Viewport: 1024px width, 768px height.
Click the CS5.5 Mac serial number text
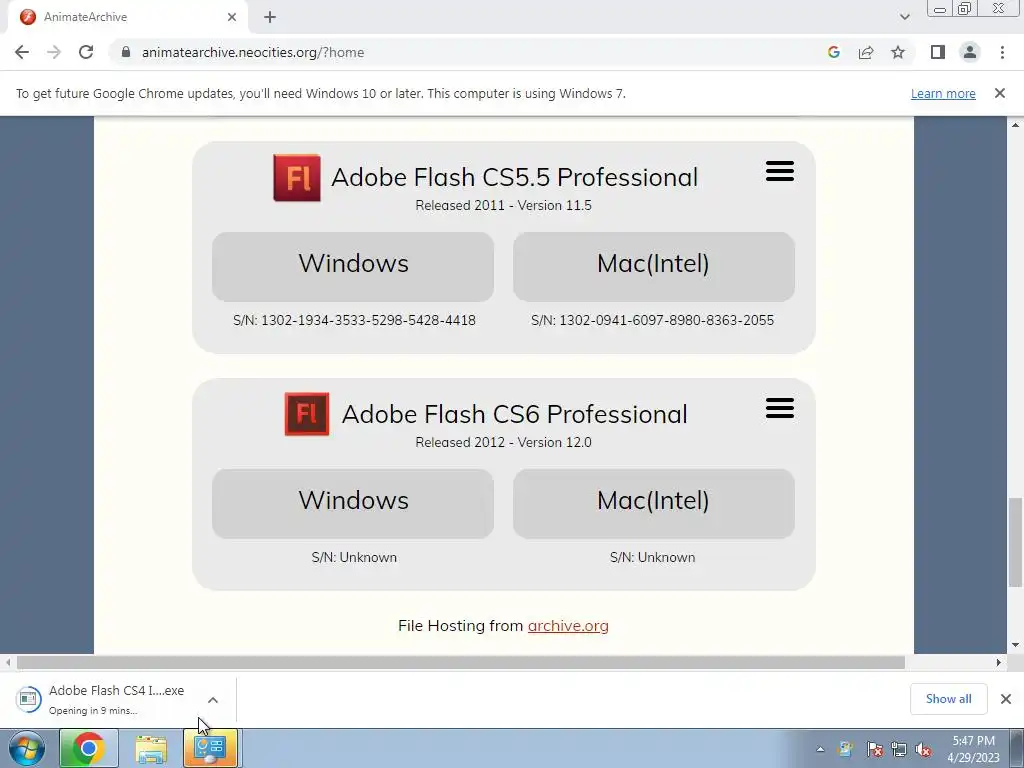pos(652,320)
